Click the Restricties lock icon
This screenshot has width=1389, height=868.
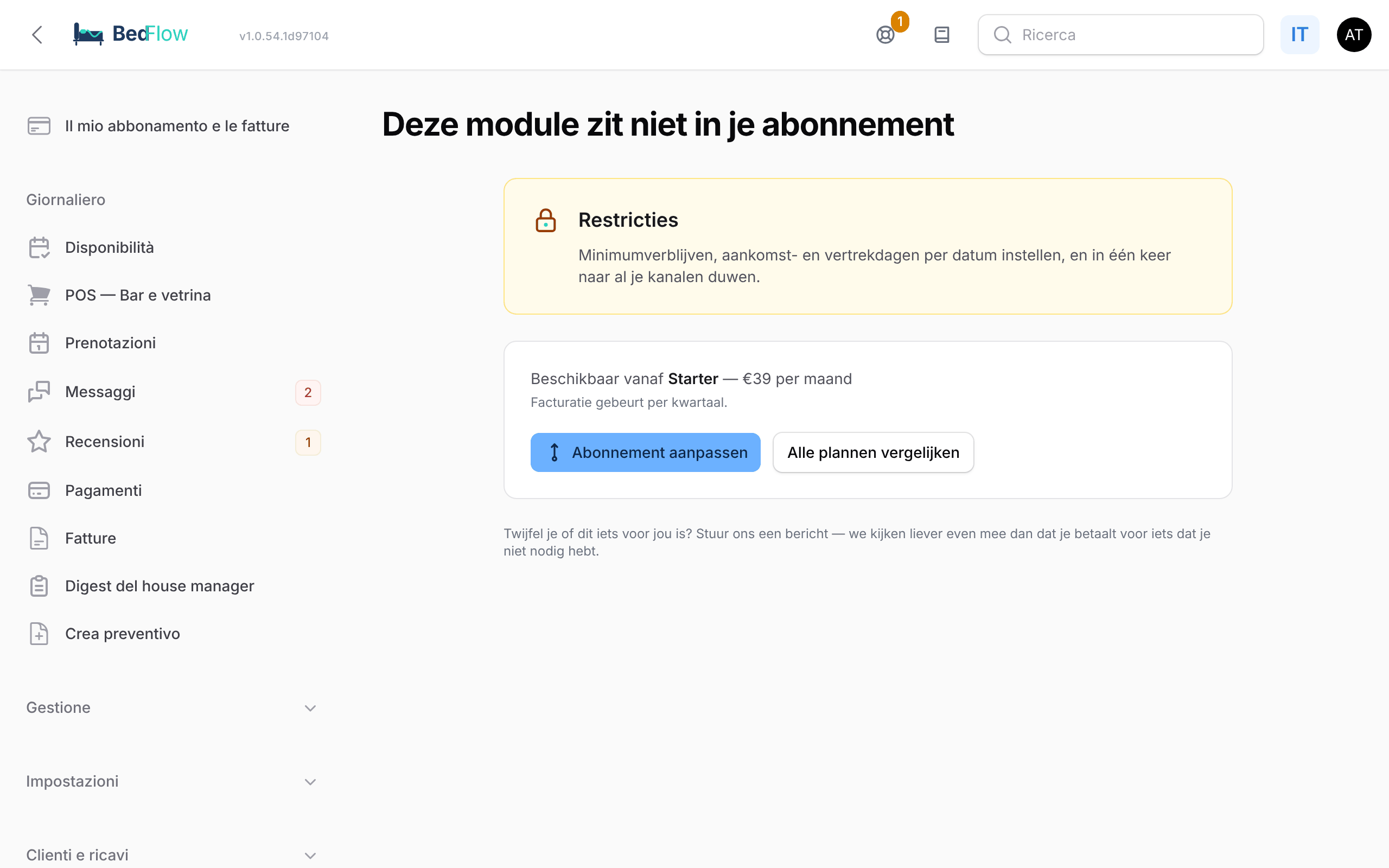pos(545,220)
